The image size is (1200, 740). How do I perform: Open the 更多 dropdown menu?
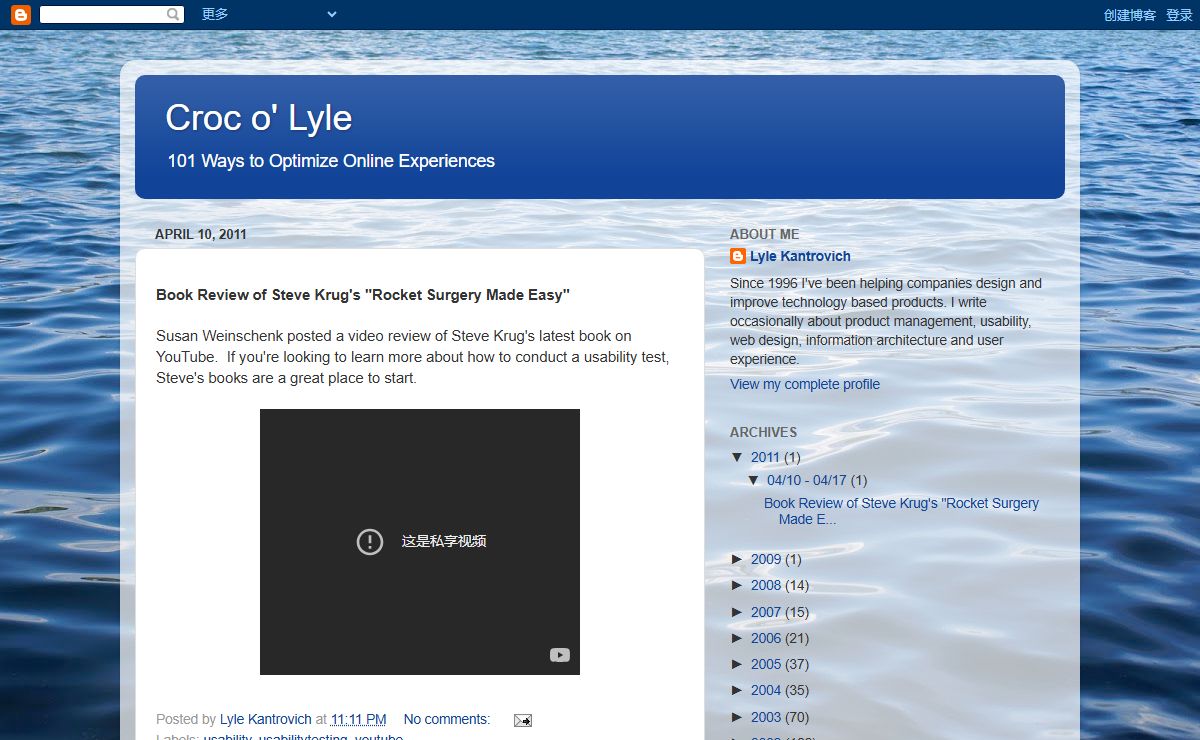[269, 14]
